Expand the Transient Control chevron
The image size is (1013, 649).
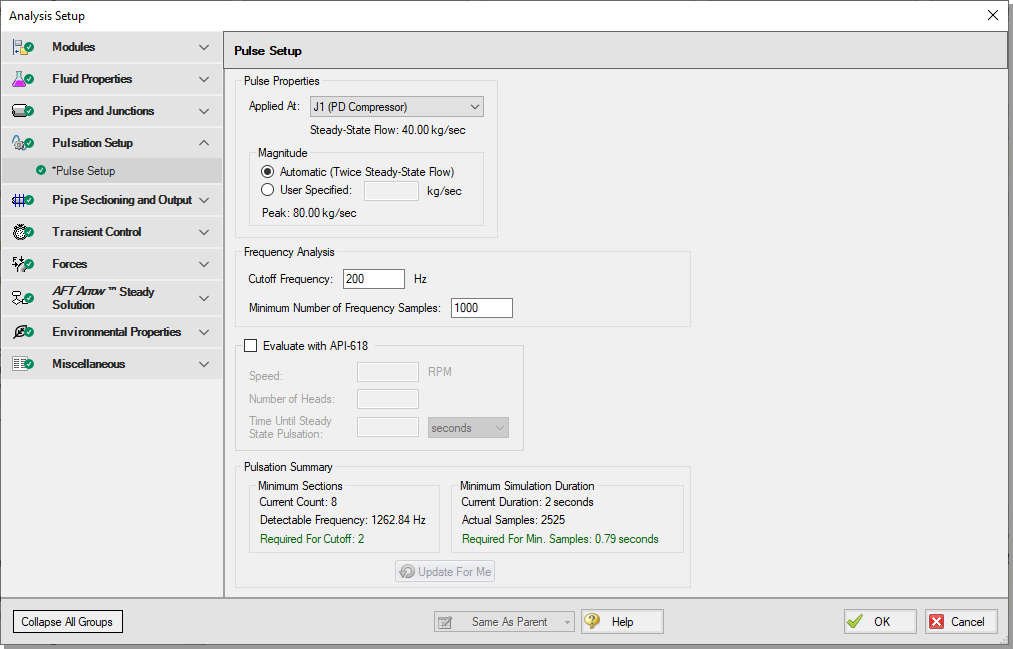tap(204, 232)
